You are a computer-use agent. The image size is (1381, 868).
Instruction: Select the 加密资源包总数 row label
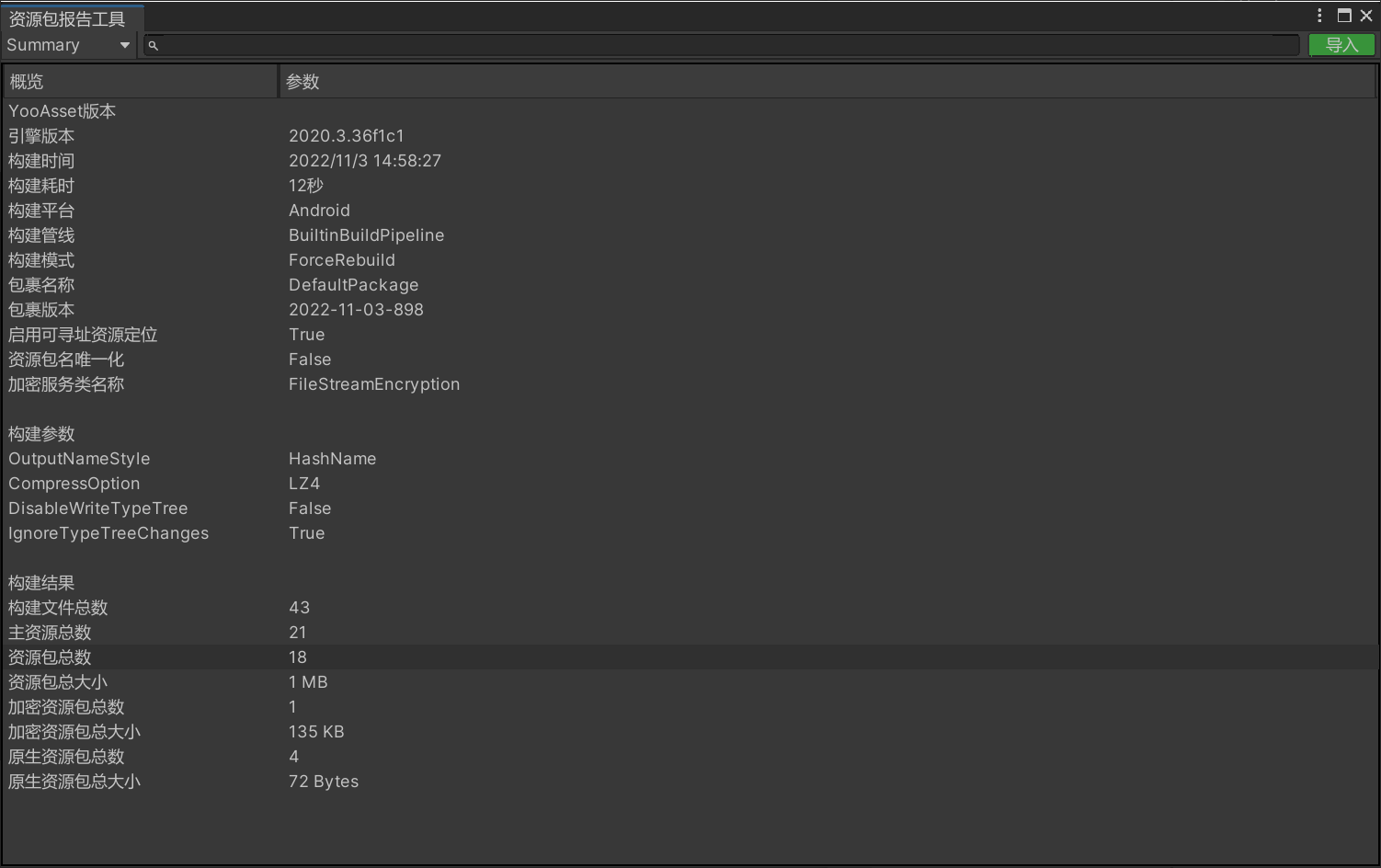coord(66,707)
